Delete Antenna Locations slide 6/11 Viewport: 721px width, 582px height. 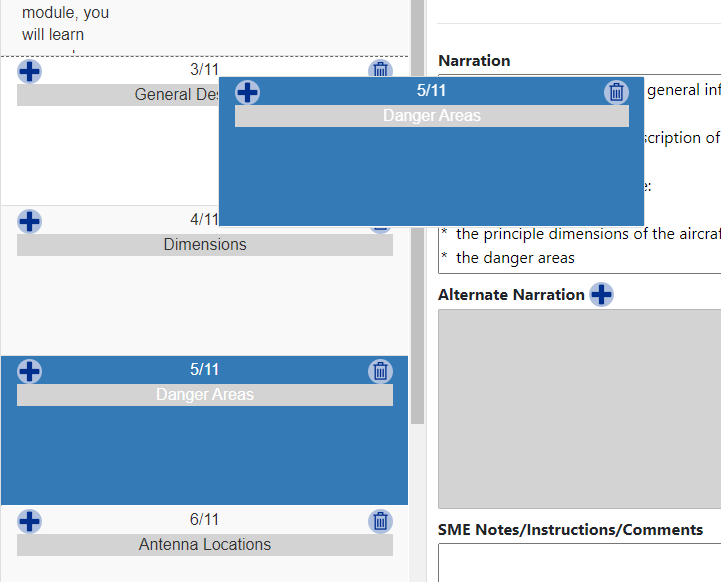(x=380, y=521)
